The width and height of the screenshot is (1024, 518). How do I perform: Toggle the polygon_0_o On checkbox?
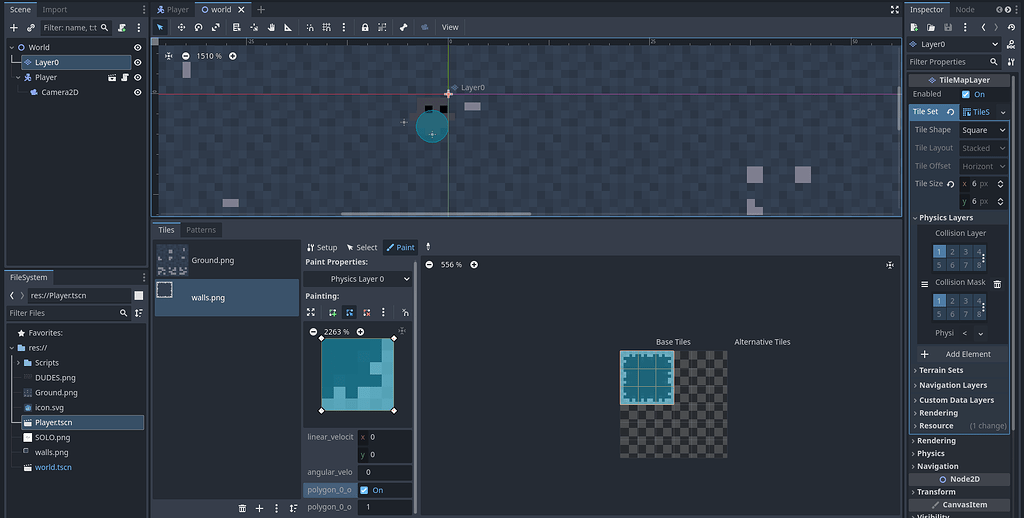tap(364, 490)
